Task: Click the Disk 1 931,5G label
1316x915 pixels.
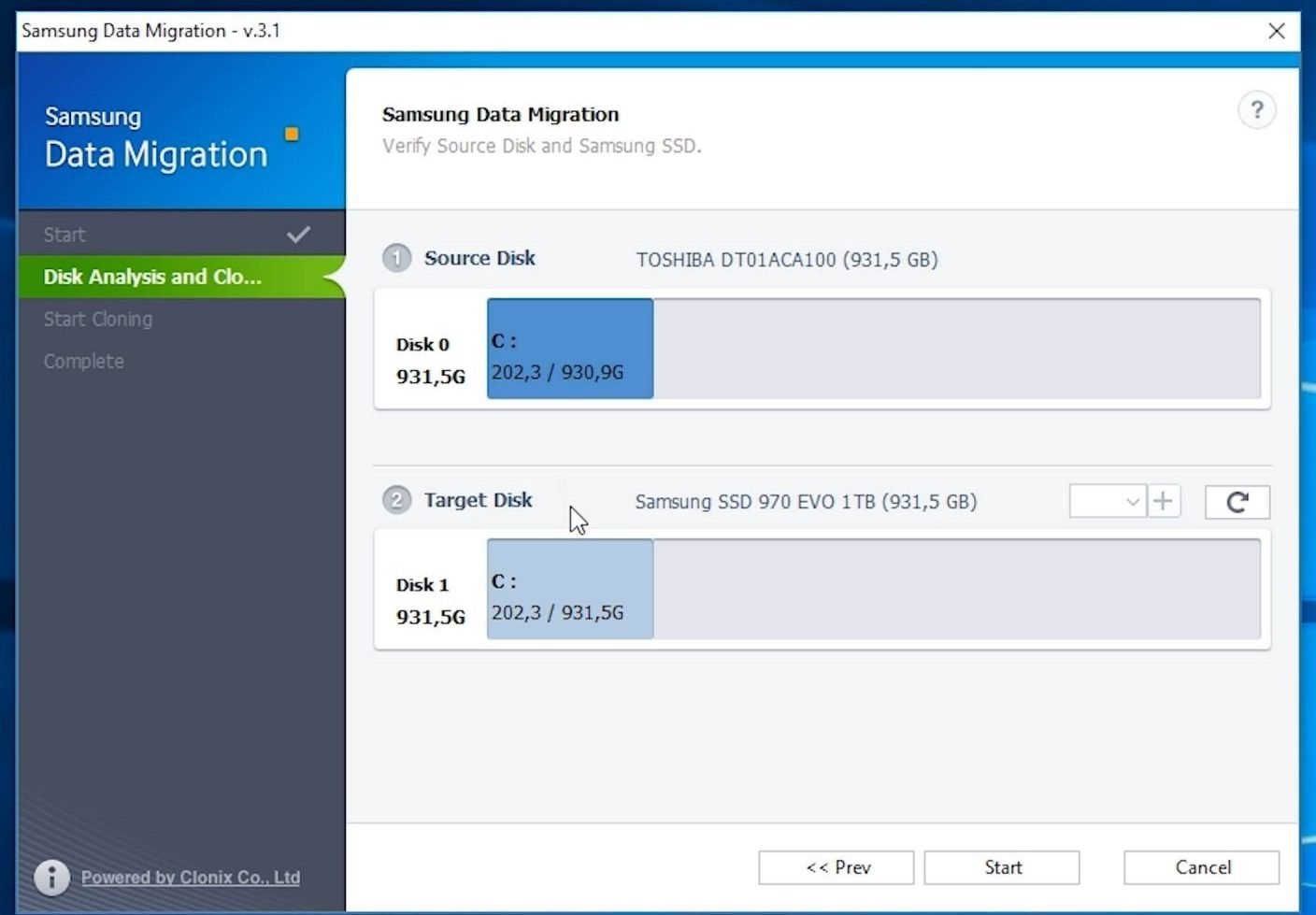Action: click(x=430, y=601)
